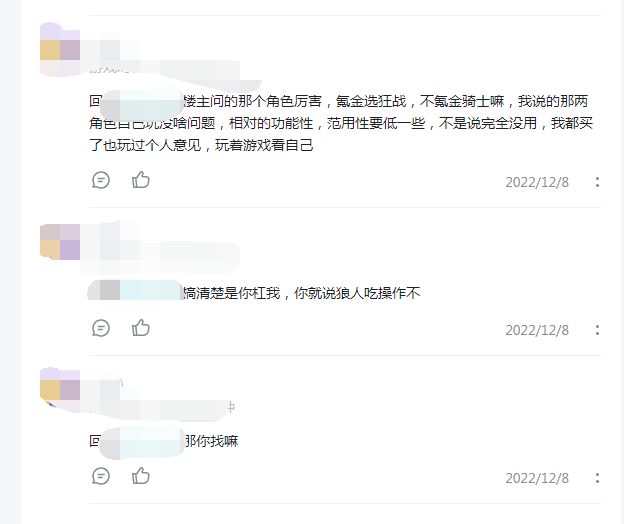
Task: Open avatar of the 氪金选狂战 commenter
Action: coord(60,49)
